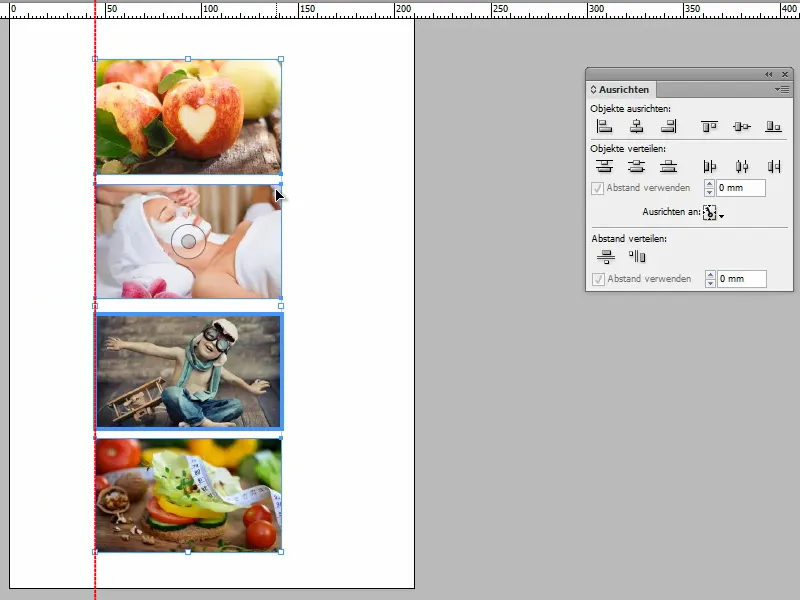Decrease the Abstand verteilen spacing value
This screenshot has height=600, width=800.
click(710, 283)
